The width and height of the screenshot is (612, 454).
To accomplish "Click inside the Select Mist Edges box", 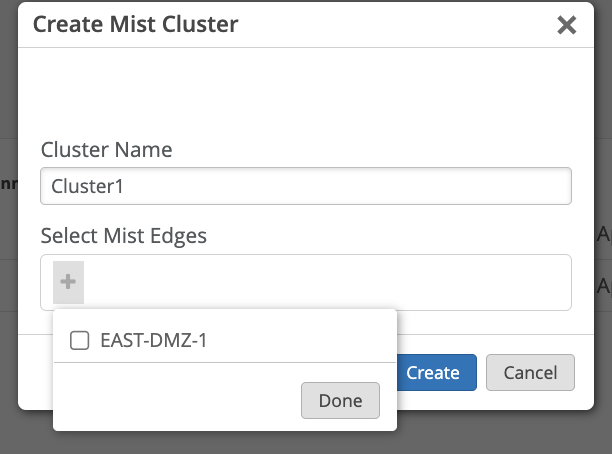I will pos(320,283).
